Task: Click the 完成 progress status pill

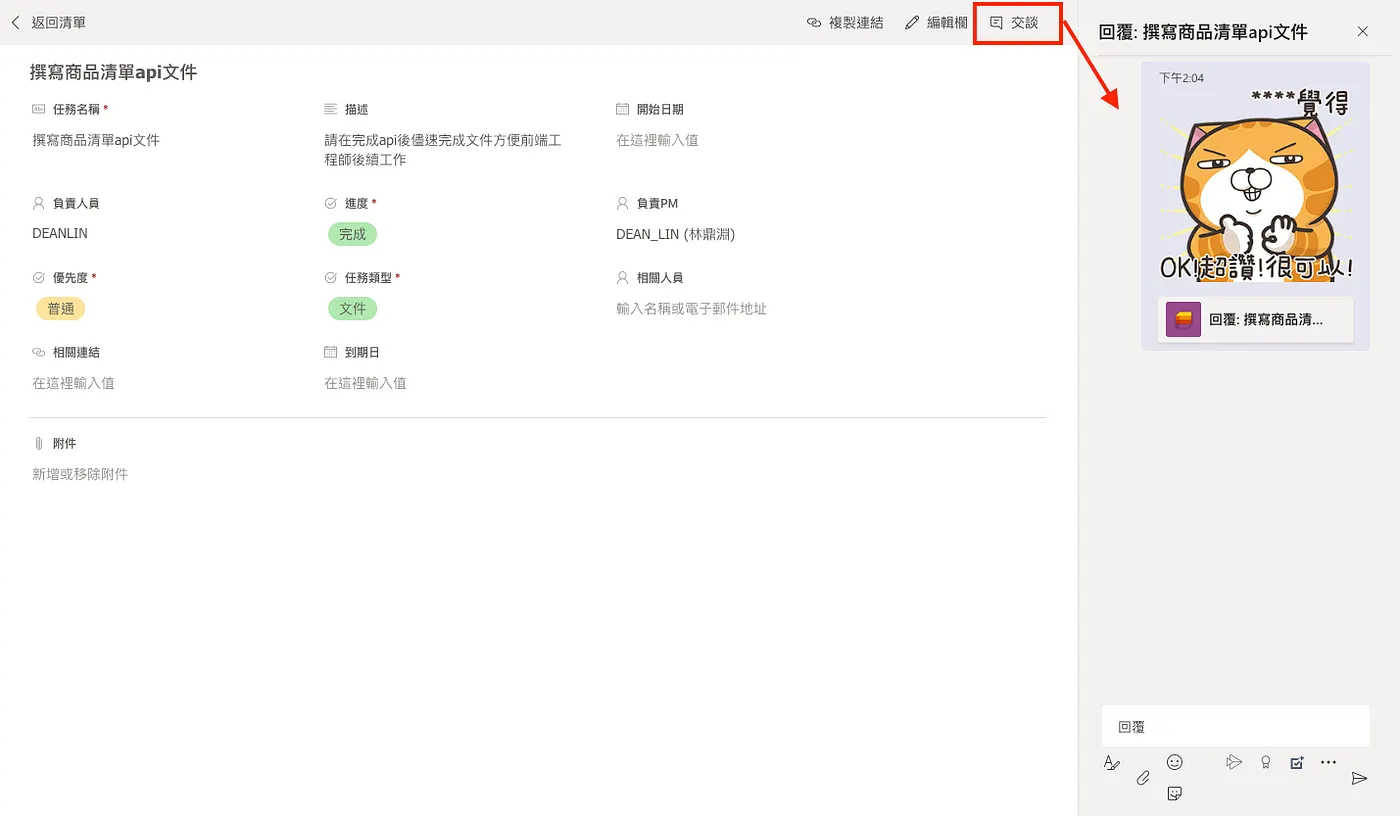Action: (352, 234)
